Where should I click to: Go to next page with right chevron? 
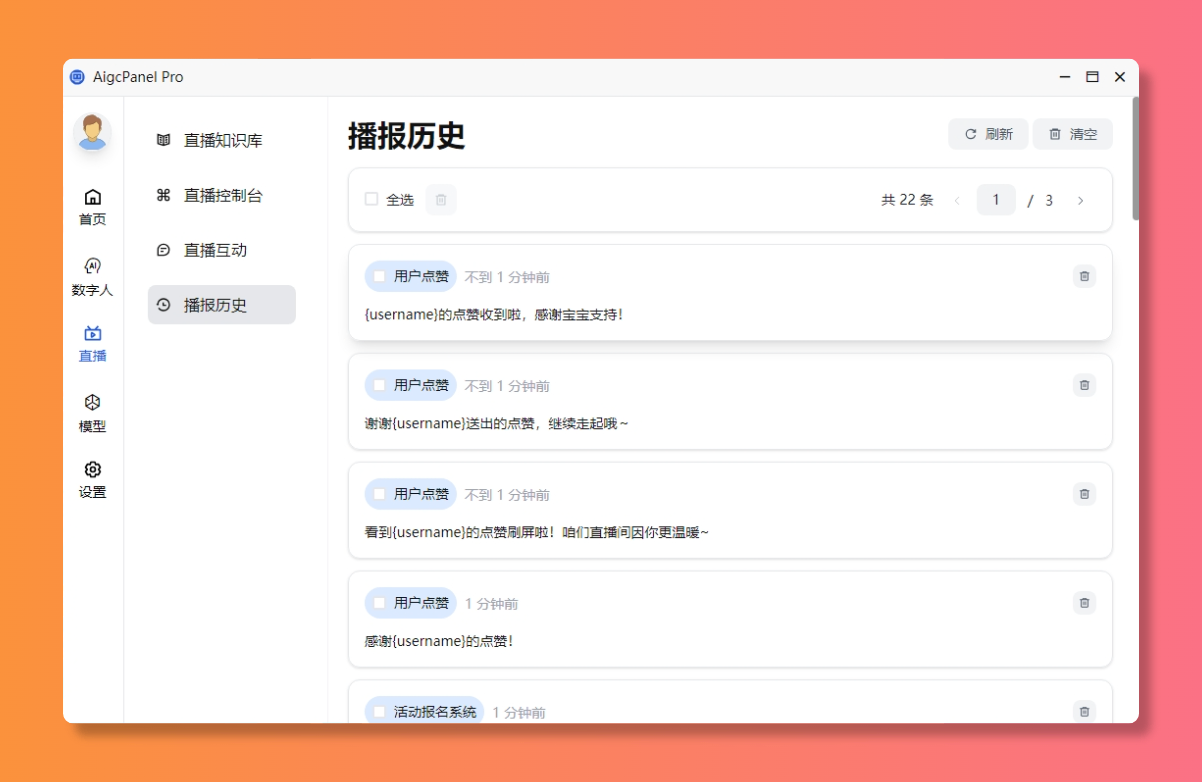click(x=1080, y=200)
